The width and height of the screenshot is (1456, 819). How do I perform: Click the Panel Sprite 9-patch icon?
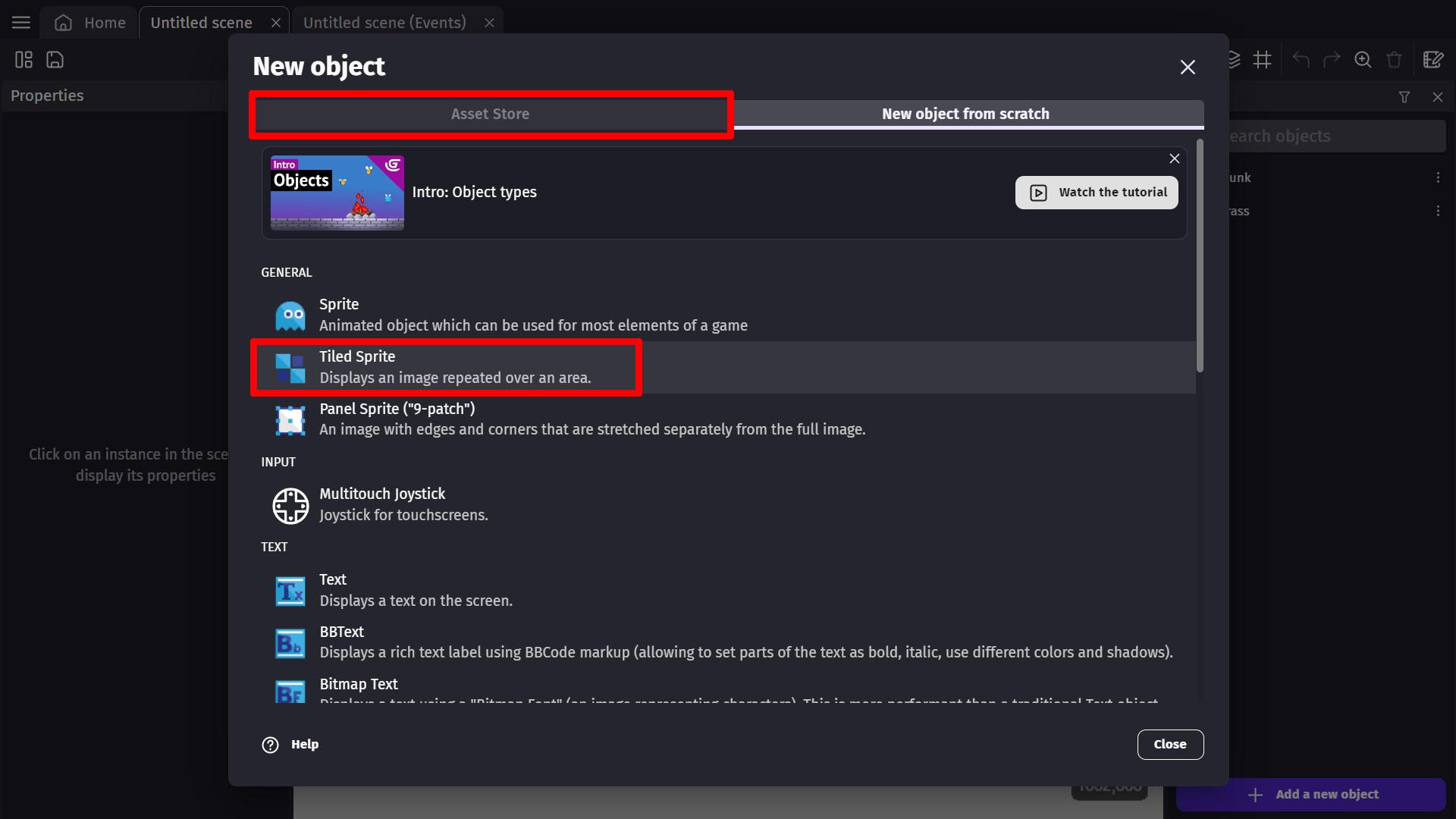pyautogui.click(x=290, y=419)
